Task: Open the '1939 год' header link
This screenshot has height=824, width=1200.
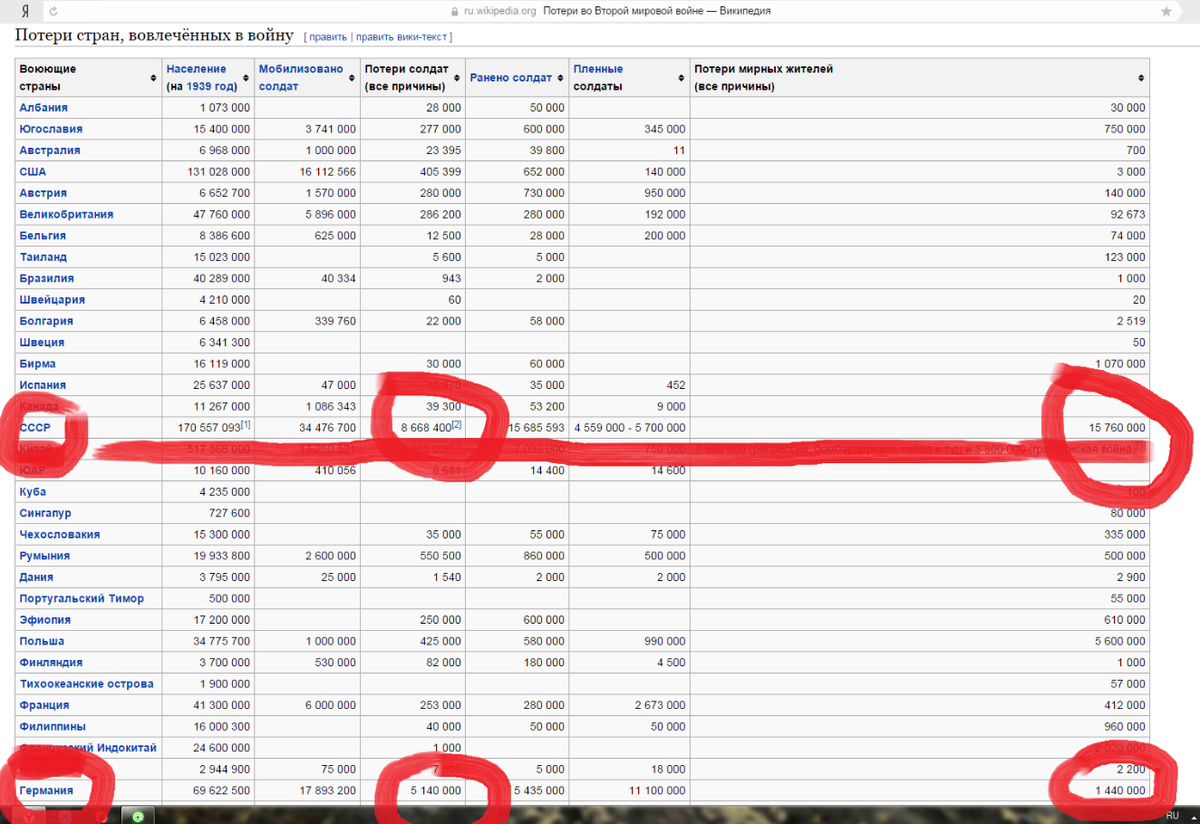Action: point(211,87)
